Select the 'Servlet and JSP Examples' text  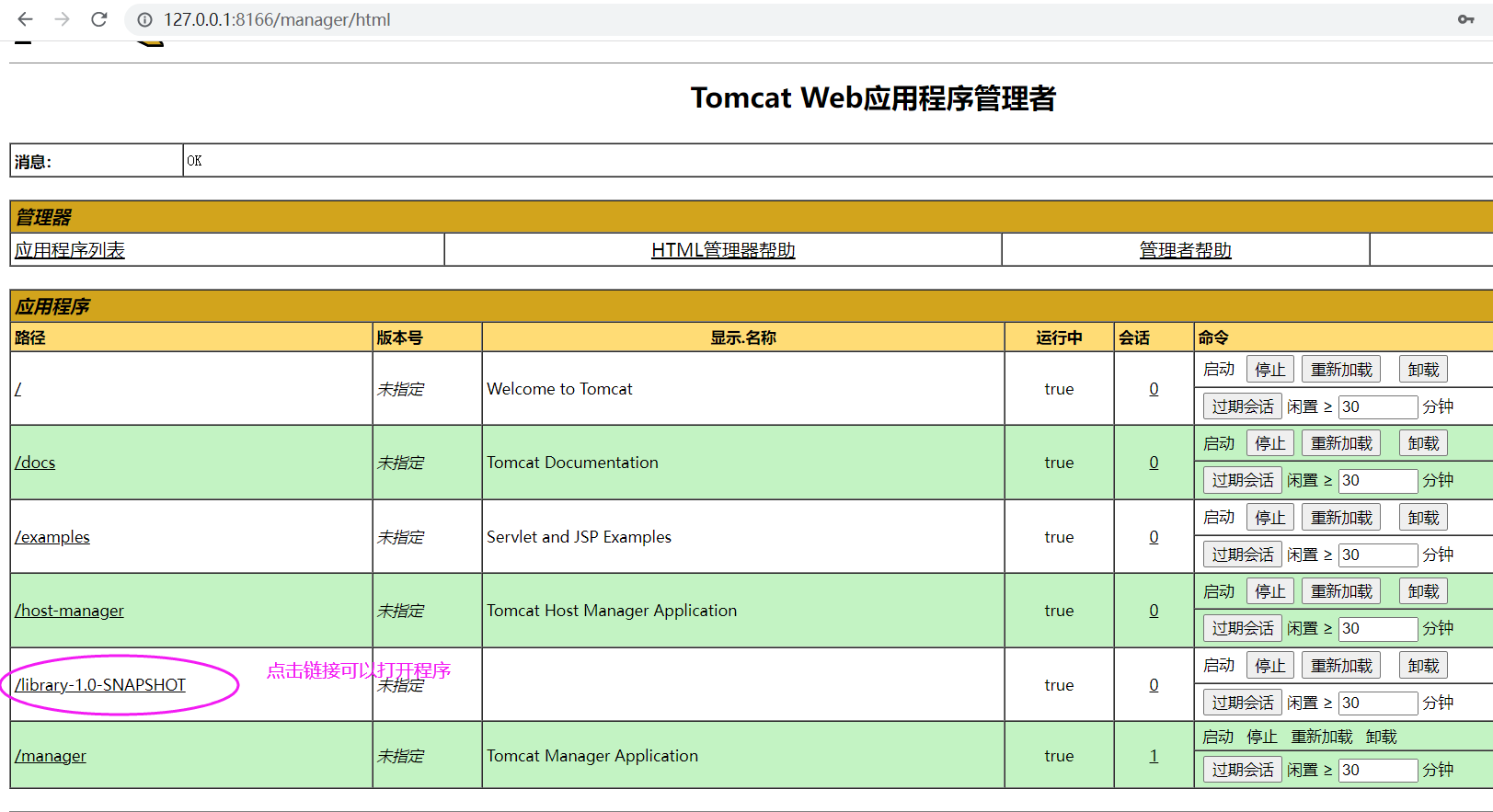pyautogui.click(x=579, y=537)
